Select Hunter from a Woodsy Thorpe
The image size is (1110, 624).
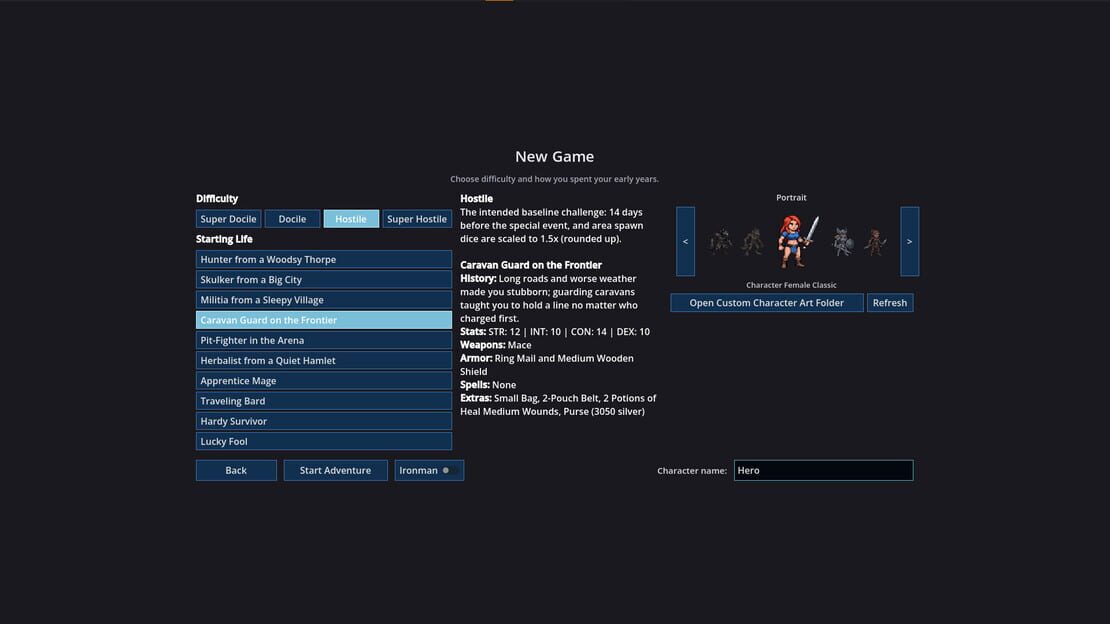[324, 259]
